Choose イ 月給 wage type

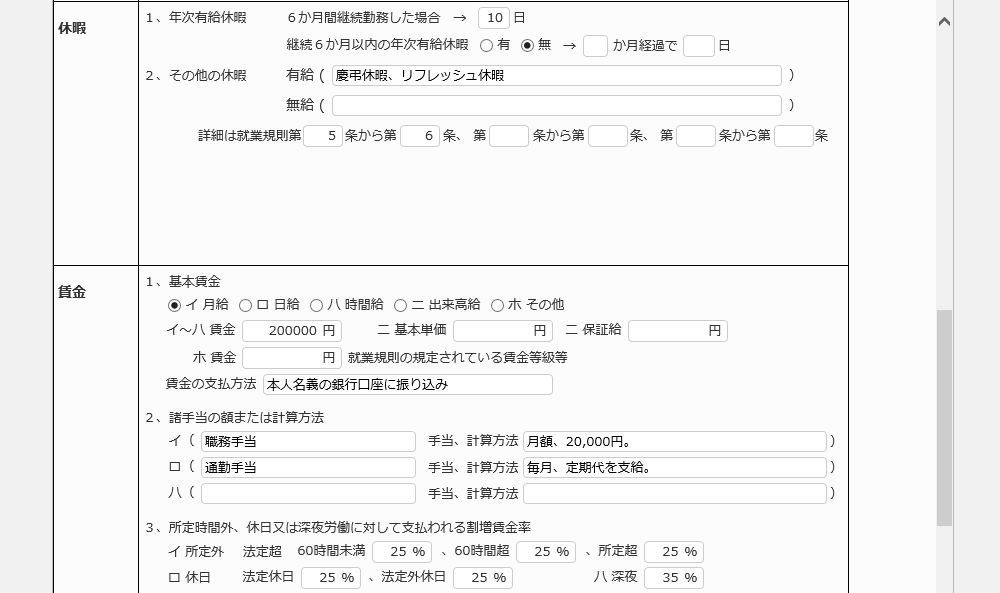point(175,305)
